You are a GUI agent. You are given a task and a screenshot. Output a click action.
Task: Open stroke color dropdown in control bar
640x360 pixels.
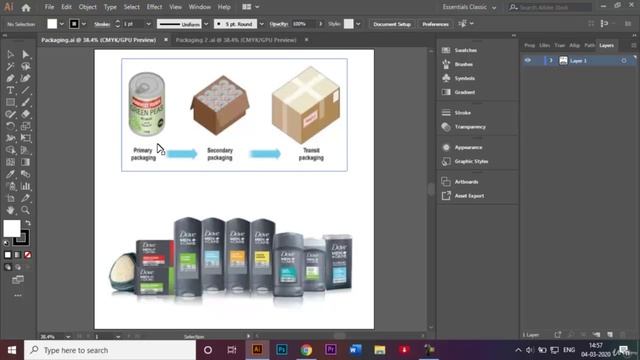click(84, 24)
